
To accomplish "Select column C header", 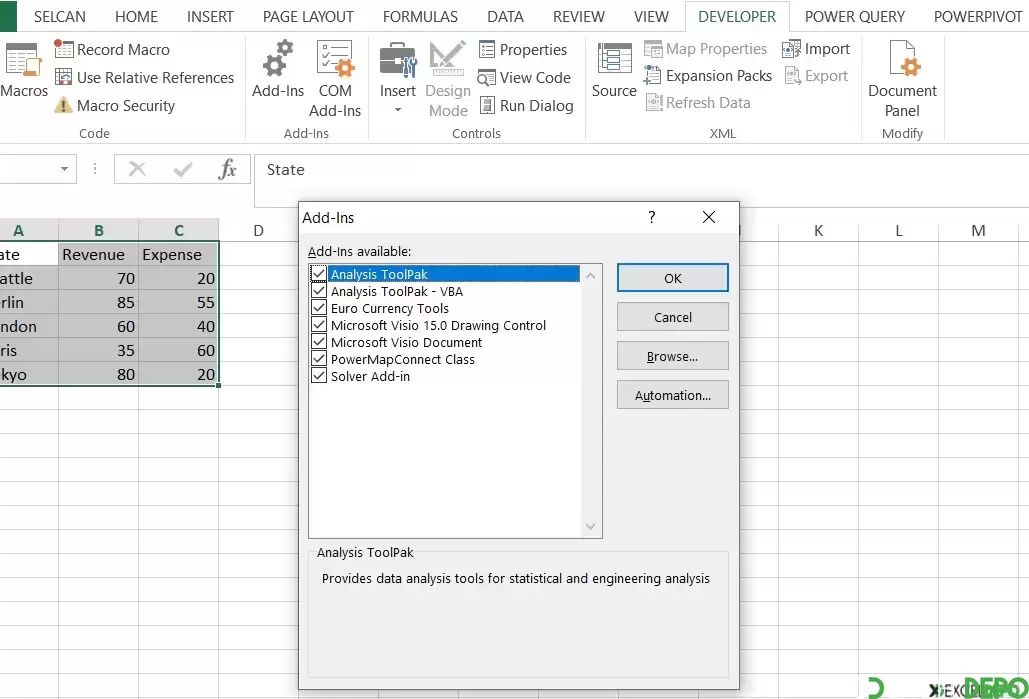I will [178, 230].
